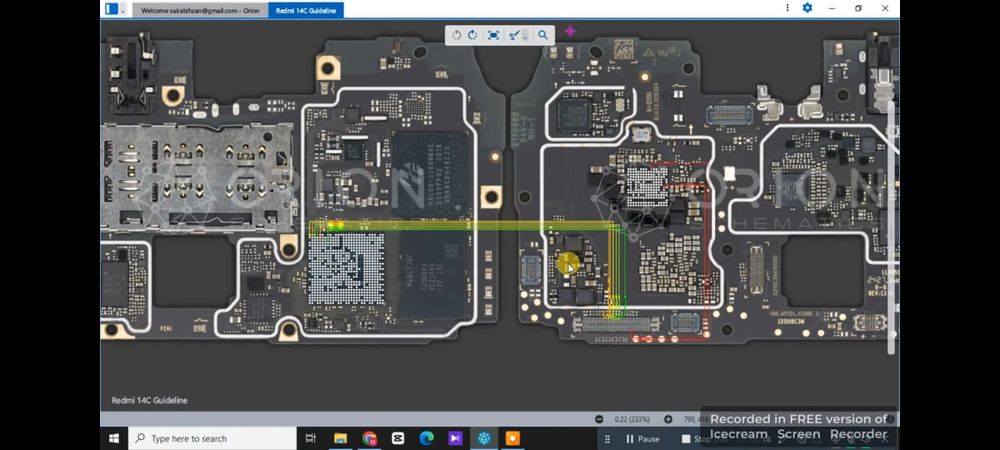The width and height of the screenshot is (1000, 450).
Task: Select the trace highlight tool
Action: tap(514, 35)
